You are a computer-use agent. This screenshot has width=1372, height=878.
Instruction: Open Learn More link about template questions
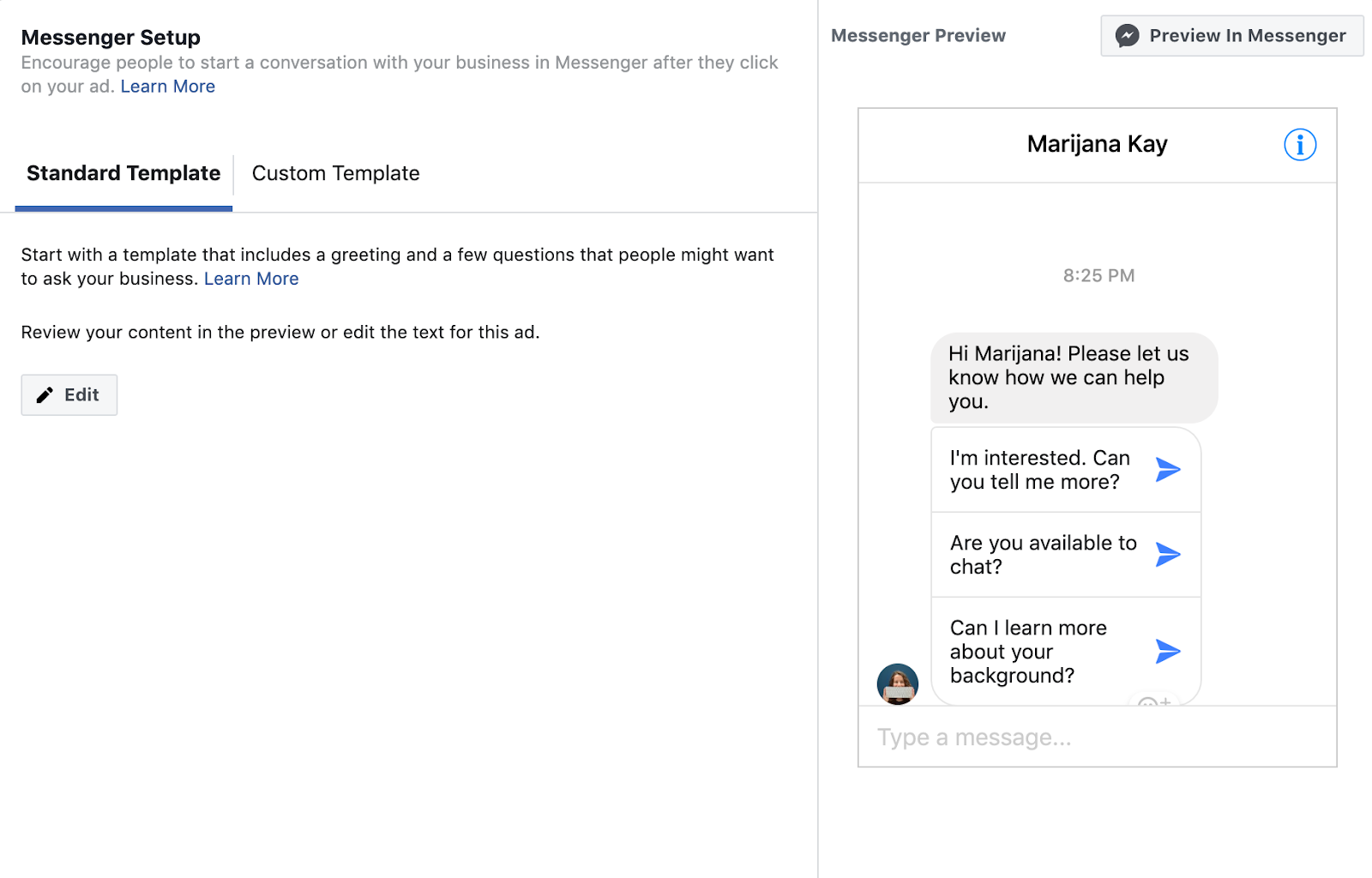251,279
